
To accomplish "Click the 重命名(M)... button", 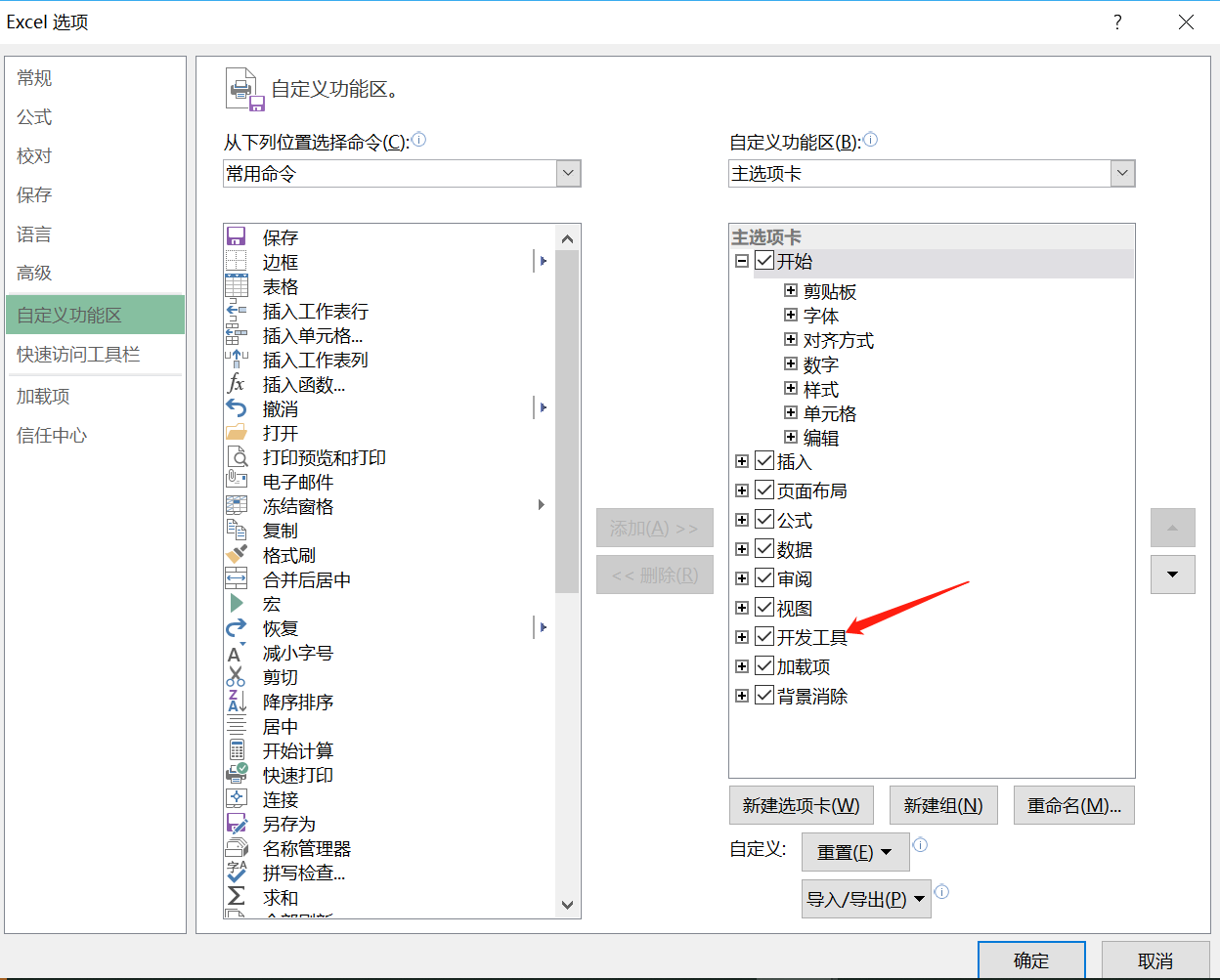I will [x=1074, y=805].
